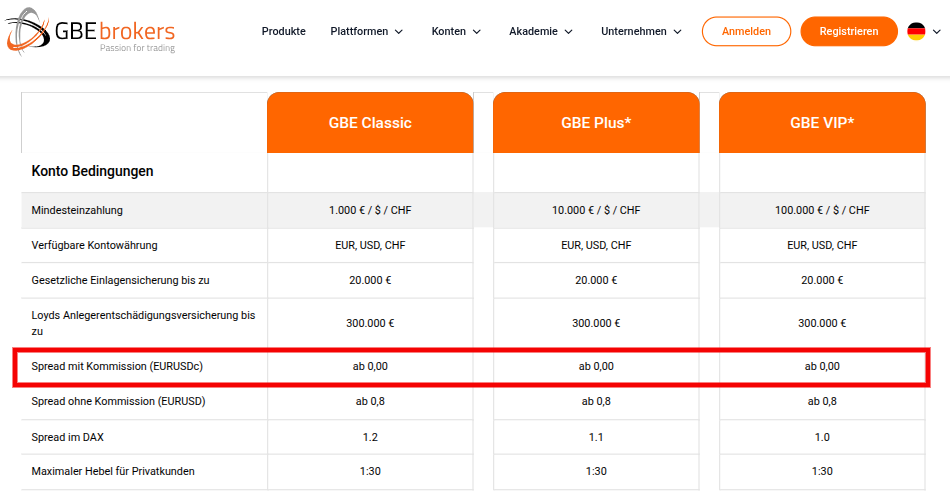The height and width of the screenshot is (493, 950).
Task: Click EUR, USD, CHF under GBE VIP
Action: (x=822, y=245)
